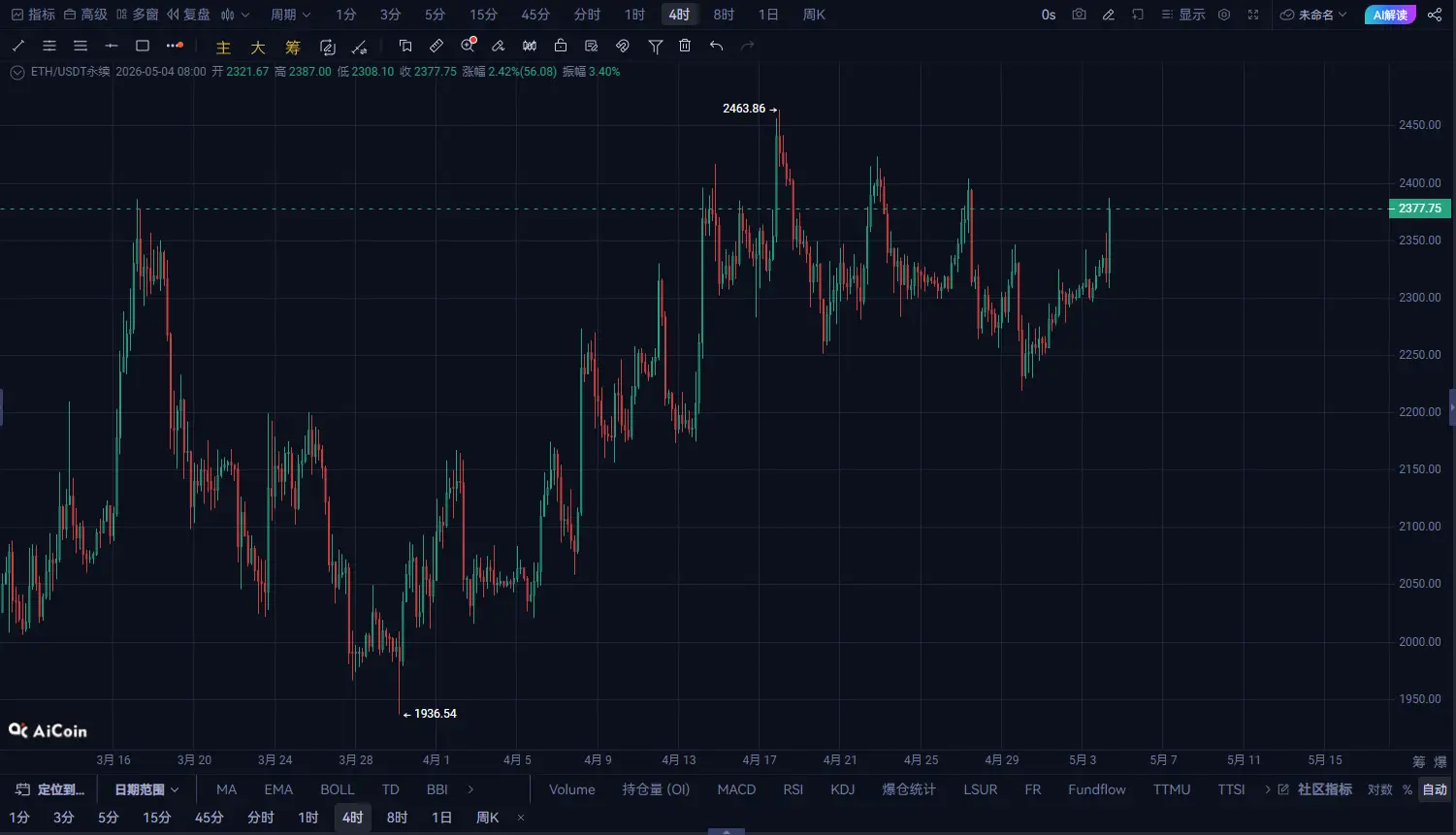Screen dimensions: 1456x835
Task: Click the filter funnel icon
Action: [656, 46]
